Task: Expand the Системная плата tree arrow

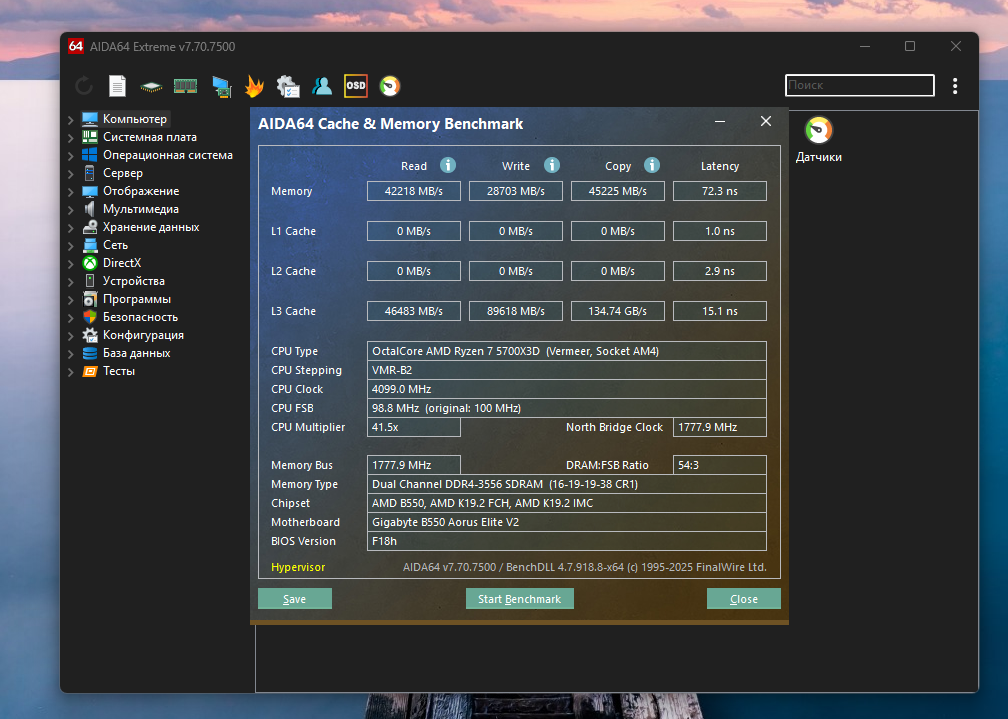Action: (x=71, y=138)
